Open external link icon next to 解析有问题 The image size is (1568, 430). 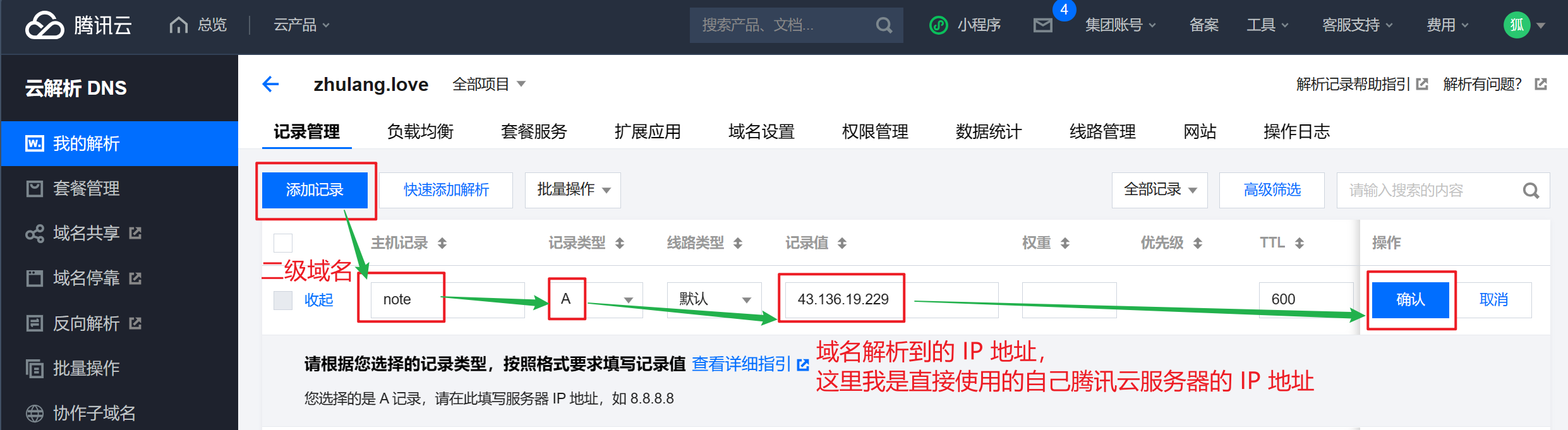[1541, 84]
